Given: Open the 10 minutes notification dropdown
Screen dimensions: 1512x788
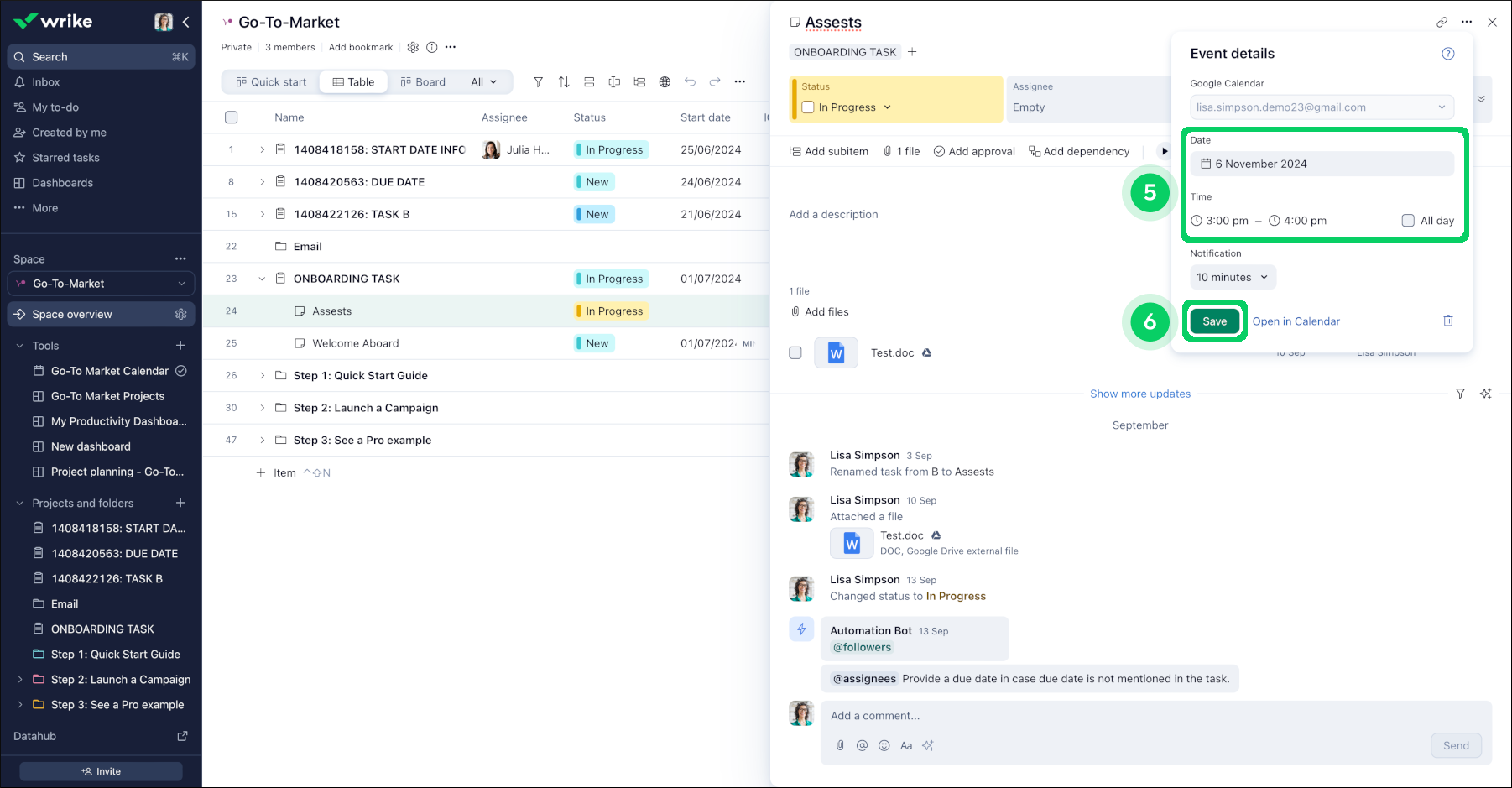Looking at the screenshot, I should pos(1232,277).
